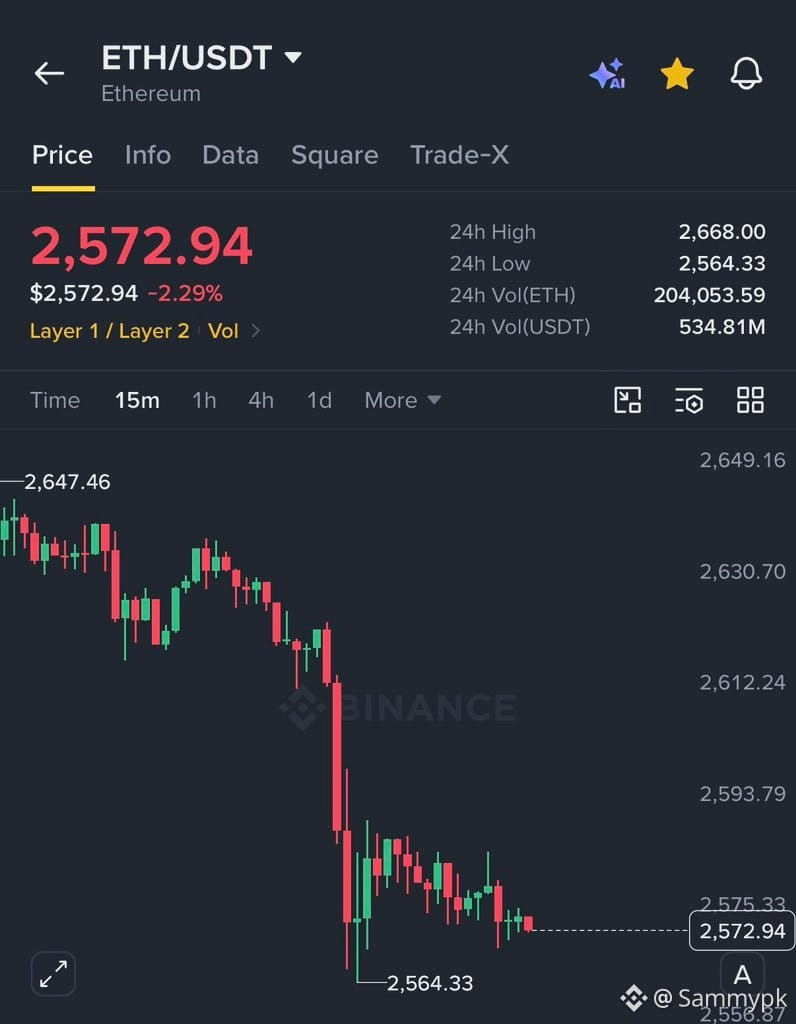Open the Trade-X tab
The height and width of the screenshot is (1024, 796).
(x=459, y=155)
